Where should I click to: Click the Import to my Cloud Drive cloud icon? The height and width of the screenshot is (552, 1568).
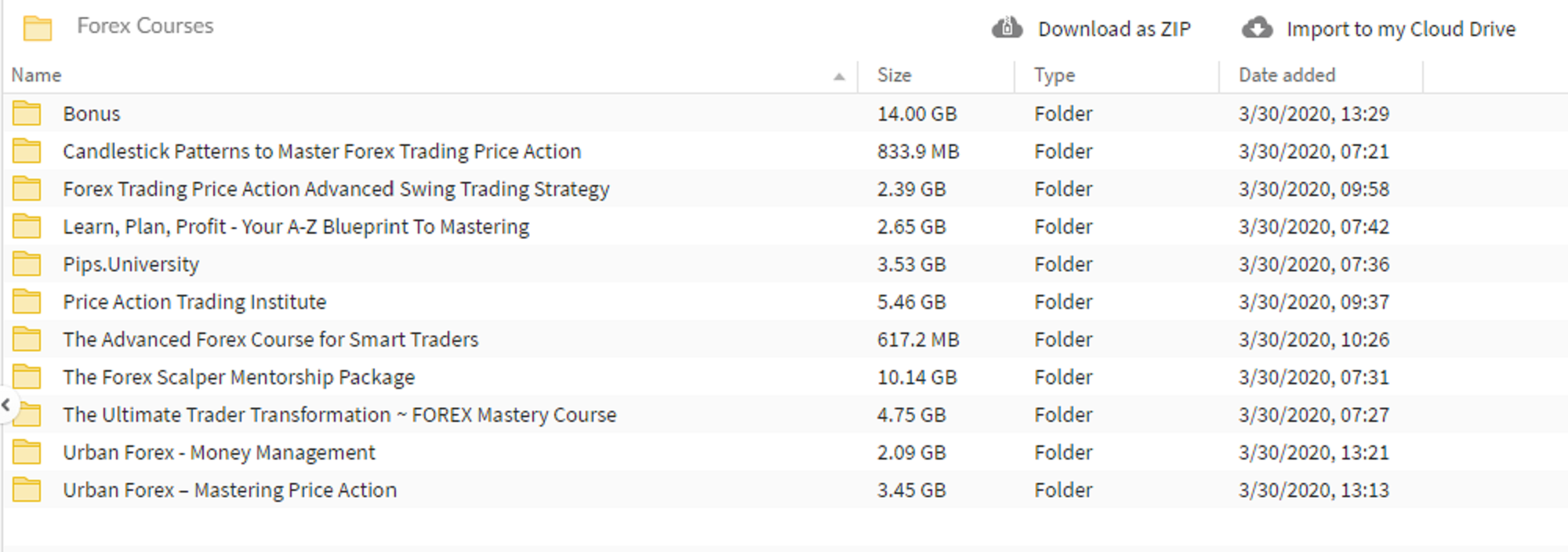click(x=1258, y=27)
